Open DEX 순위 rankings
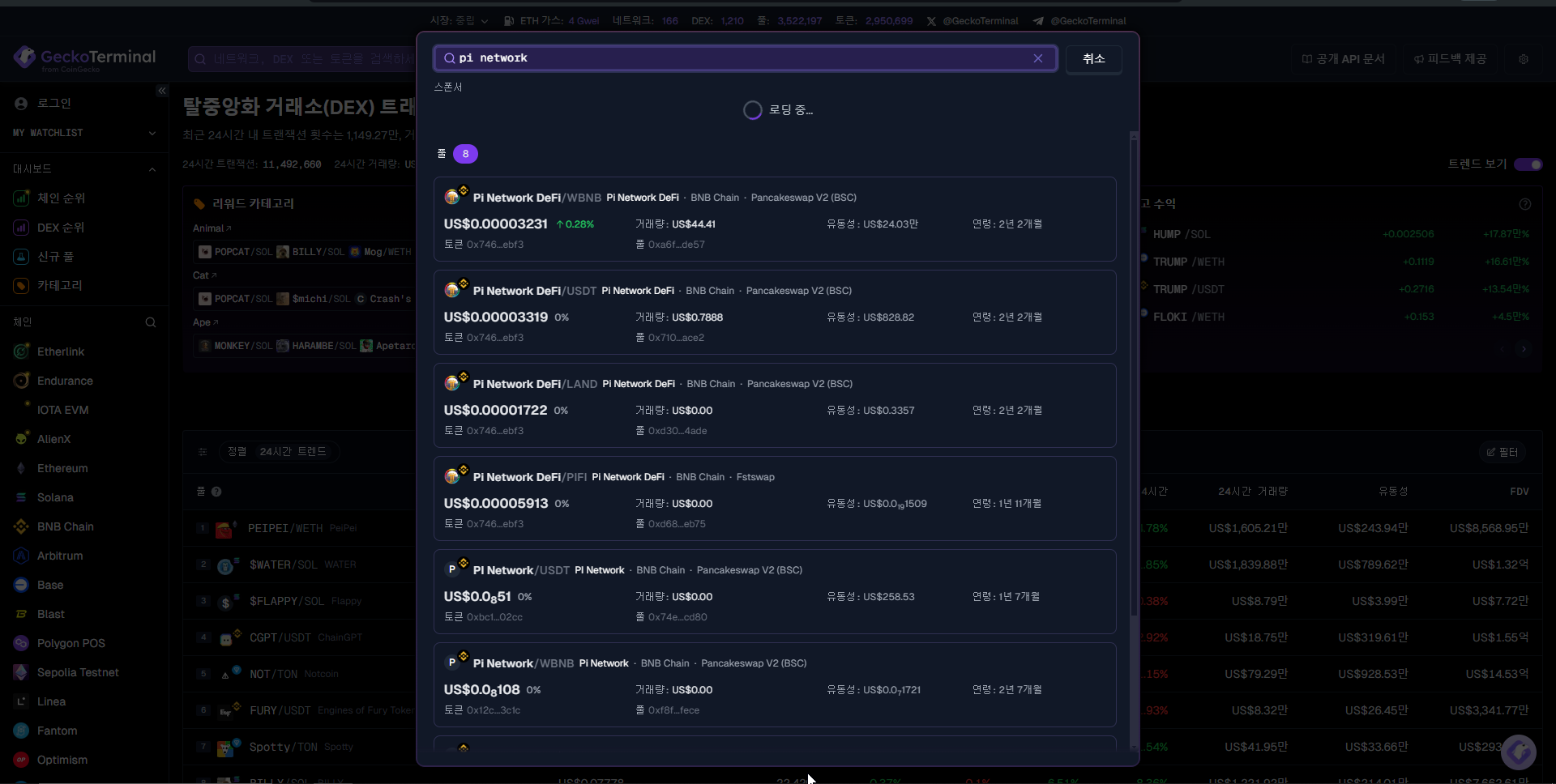The width and height of the screenshot is (1556, 784). 50,228
